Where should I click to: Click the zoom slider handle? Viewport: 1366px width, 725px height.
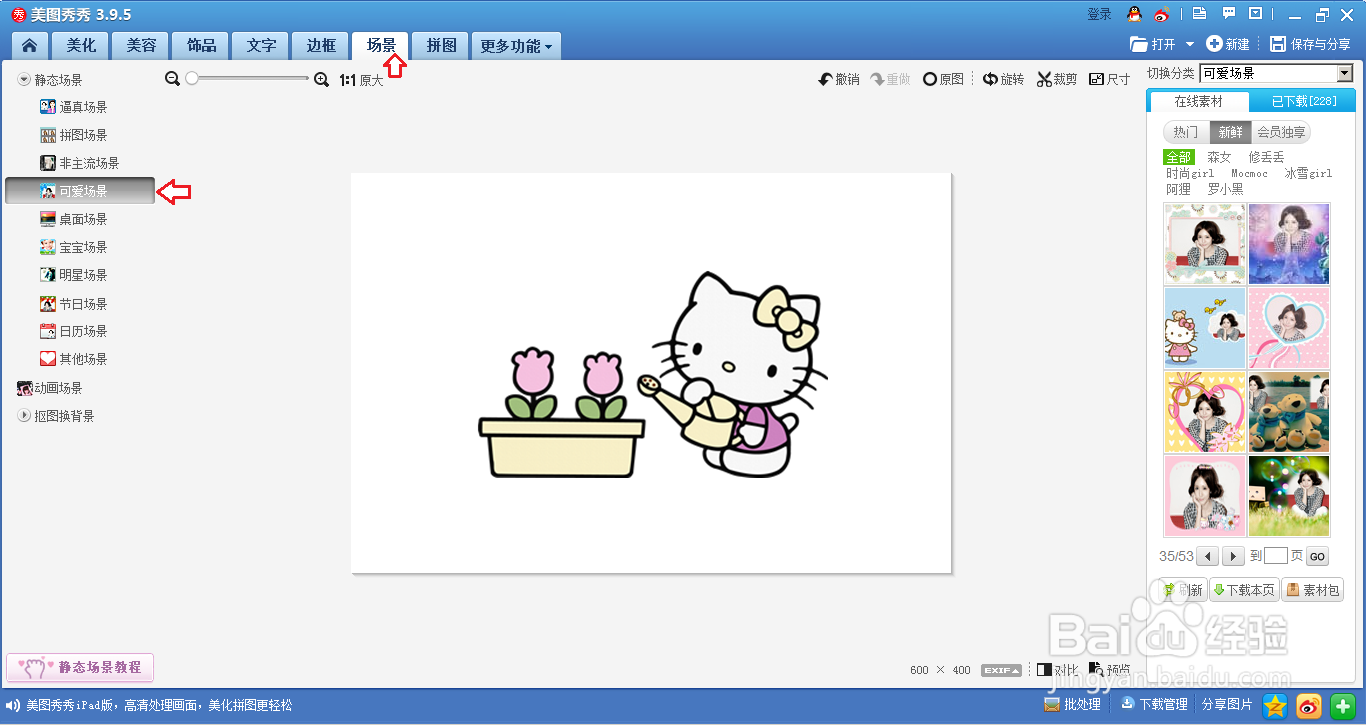pyautogui.click(x=192, y=78)
